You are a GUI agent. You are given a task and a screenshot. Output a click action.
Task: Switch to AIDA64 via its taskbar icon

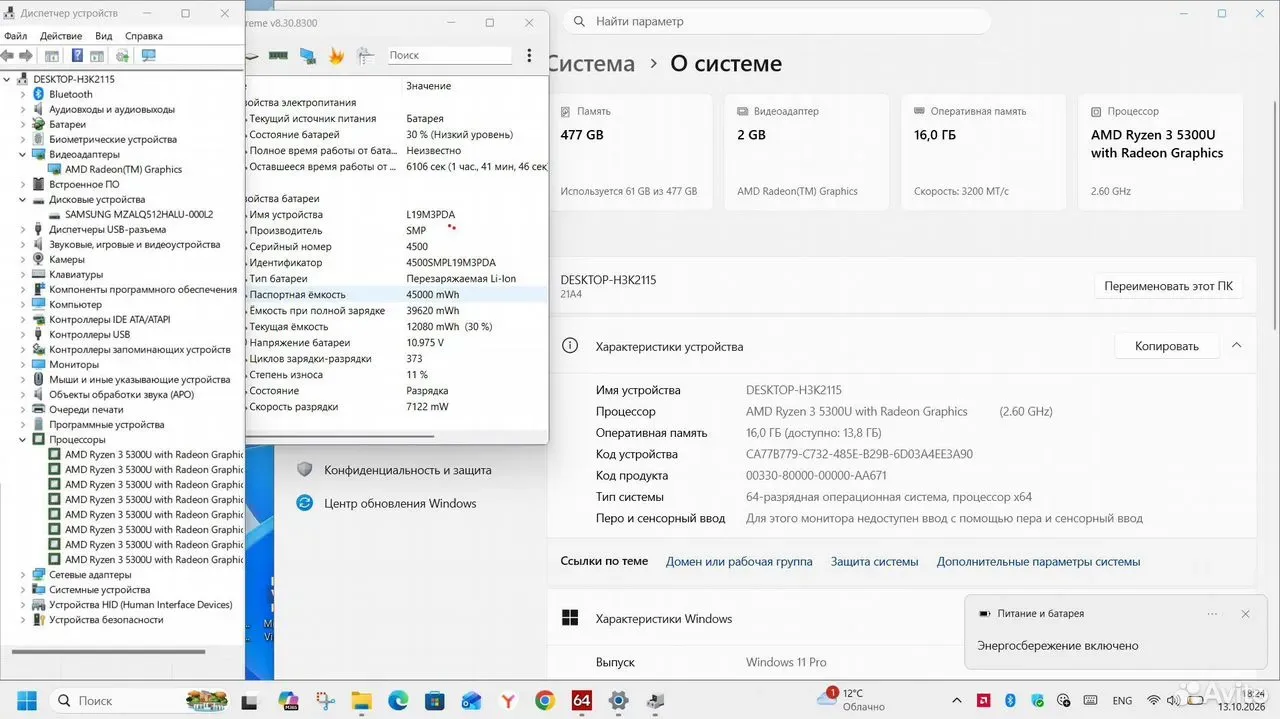[x=582, y=701]
